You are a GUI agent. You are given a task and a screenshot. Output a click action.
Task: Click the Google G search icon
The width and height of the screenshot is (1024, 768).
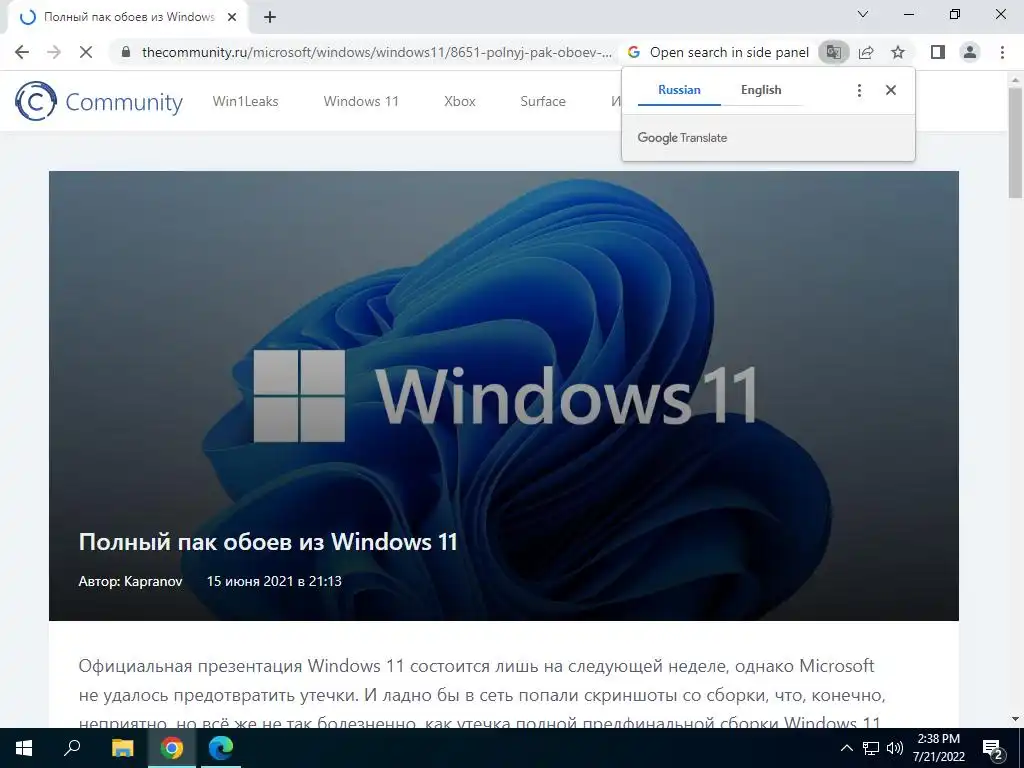click(633, 52)
